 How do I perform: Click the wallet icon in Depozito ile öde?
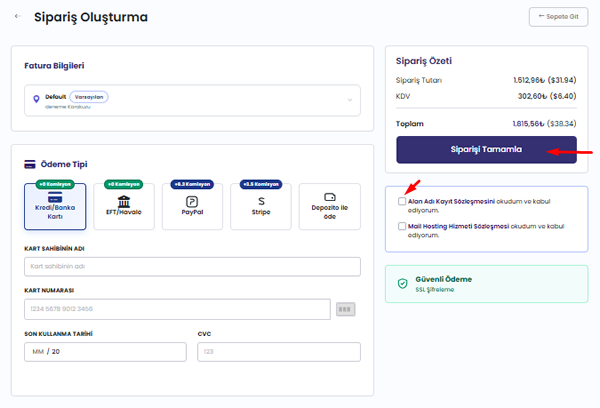click(x=330, y=197)
